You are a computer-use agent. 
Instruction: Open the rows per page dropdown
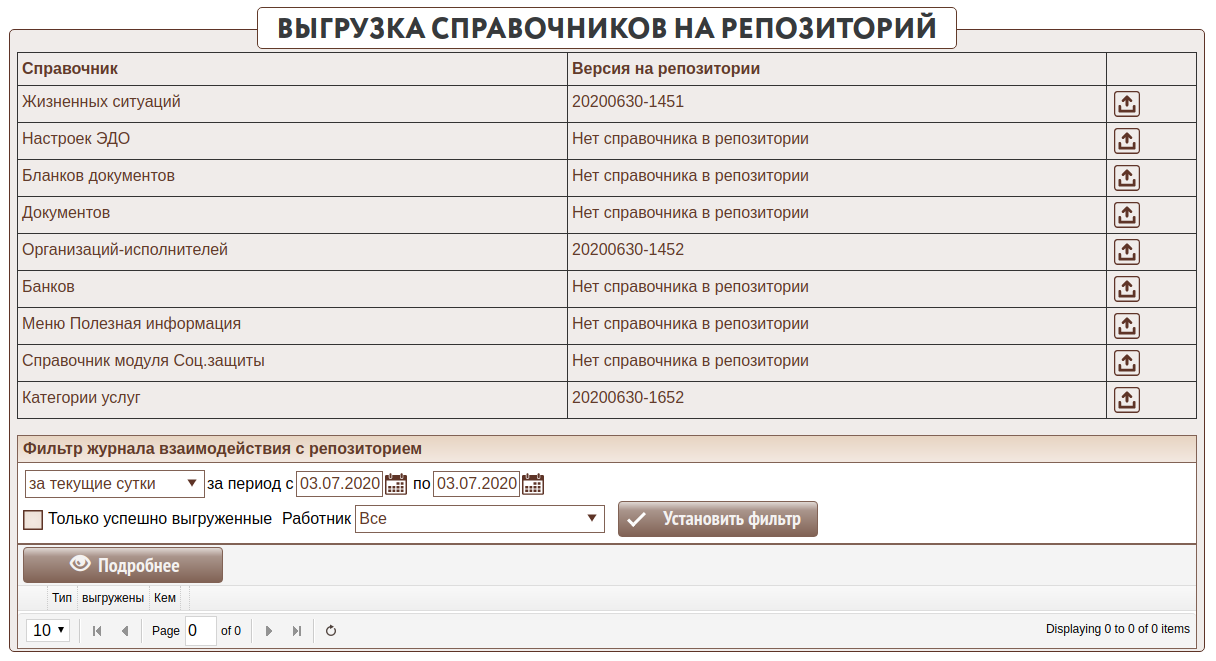coord(49,631)
